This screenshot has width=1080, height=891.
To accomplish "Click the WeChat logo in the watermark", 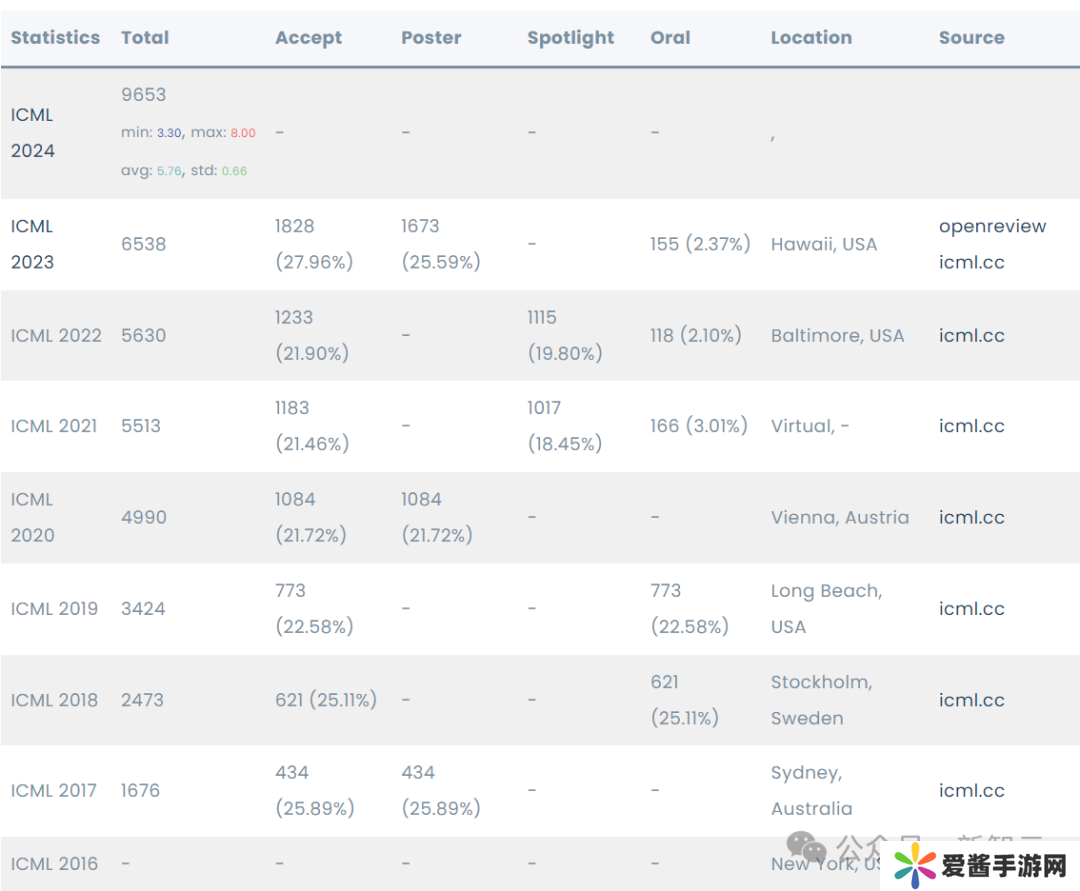I will point(807,848).
